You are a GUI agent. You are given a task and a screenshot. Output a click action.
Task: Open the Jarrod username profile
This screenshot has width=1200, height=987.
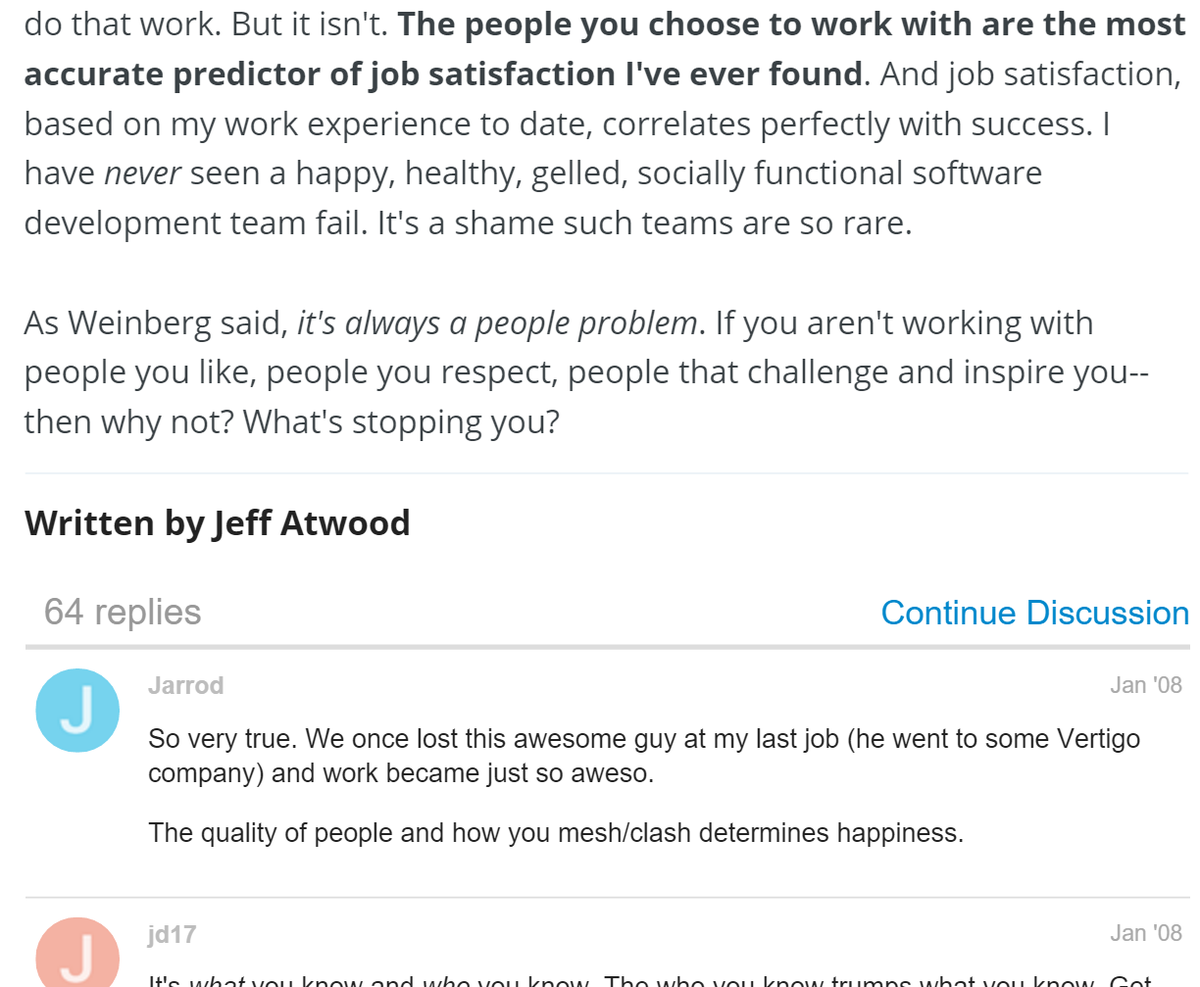(186, 685)
